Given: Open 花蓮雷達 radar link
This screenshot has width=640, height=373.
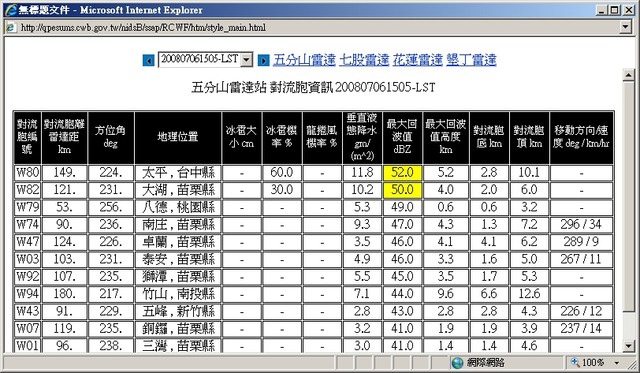Looking at the screenshot, I should pyautogui.click(x=418, y=60).
